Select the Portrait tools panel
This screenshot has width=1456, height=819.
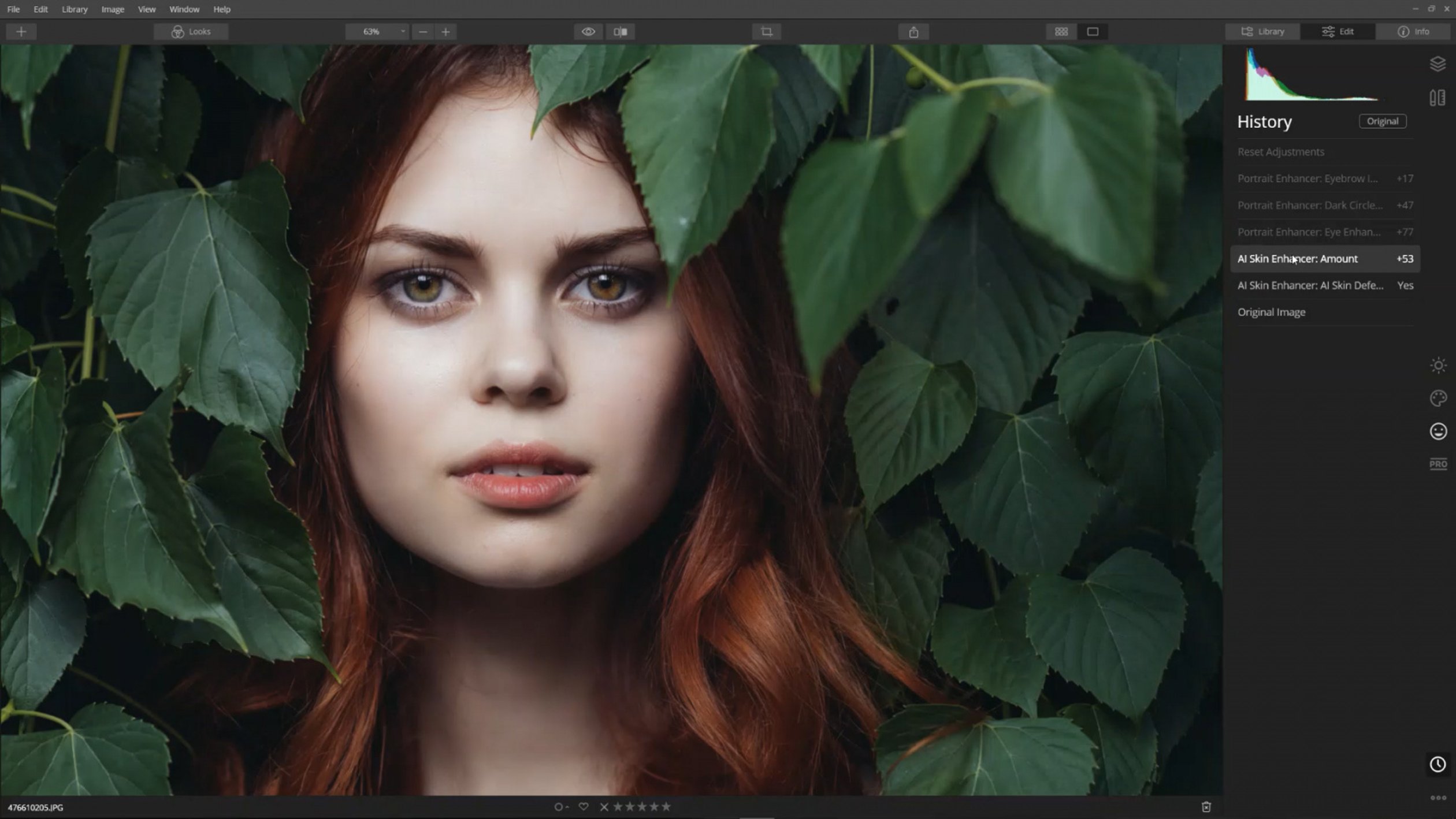tap(1438, 431)
